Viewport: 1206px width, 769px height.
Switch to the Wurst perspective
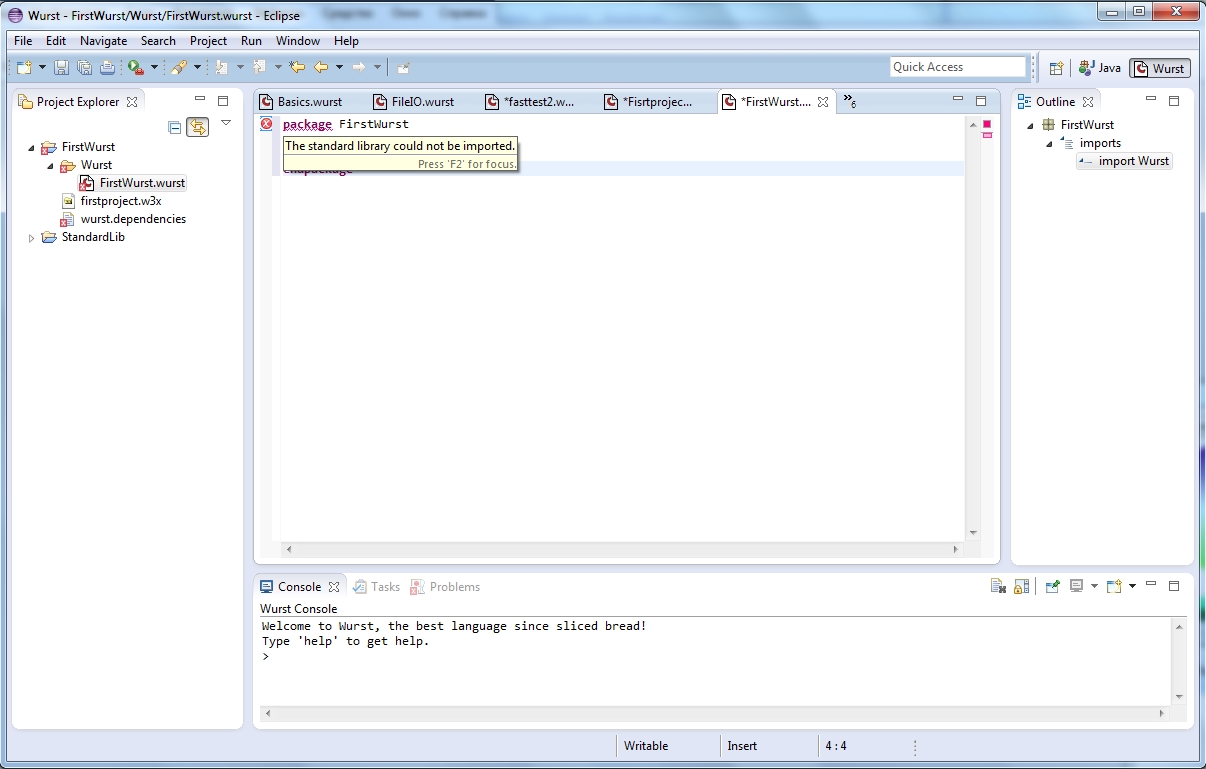point(1160,68)
